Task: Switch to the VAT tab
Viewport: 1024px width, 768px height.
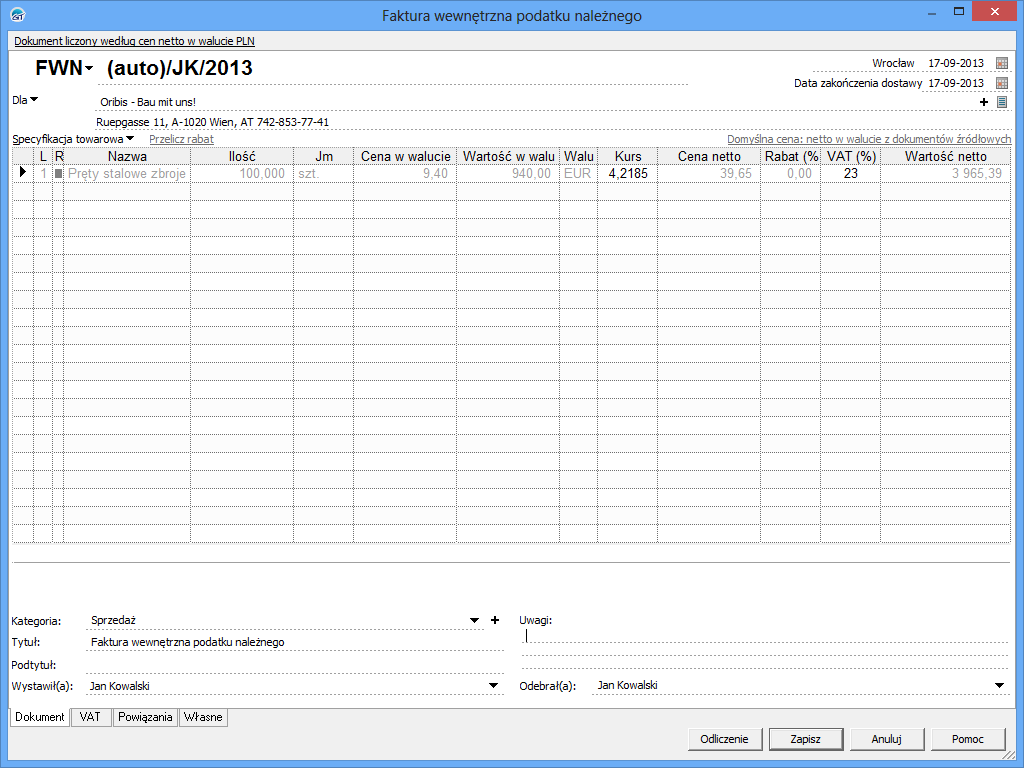Action: [x=90, y=717]
